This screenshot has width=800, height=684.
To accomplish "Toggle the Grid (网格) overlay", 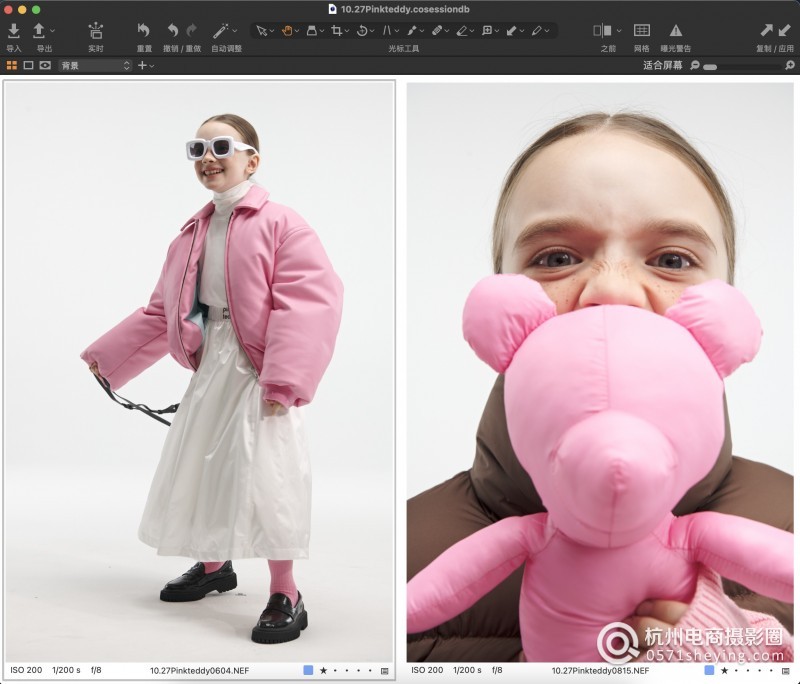I will point(641,31).
